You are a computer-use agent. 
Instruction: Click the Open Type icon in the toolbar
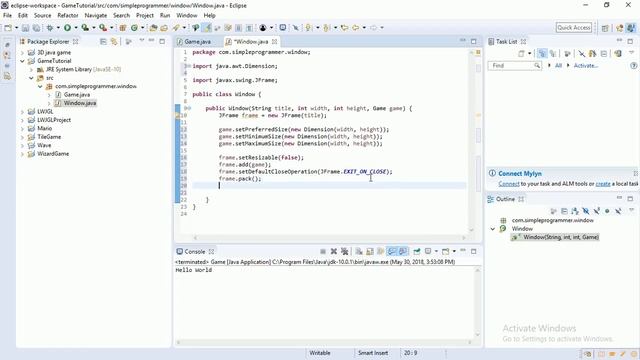153,28
